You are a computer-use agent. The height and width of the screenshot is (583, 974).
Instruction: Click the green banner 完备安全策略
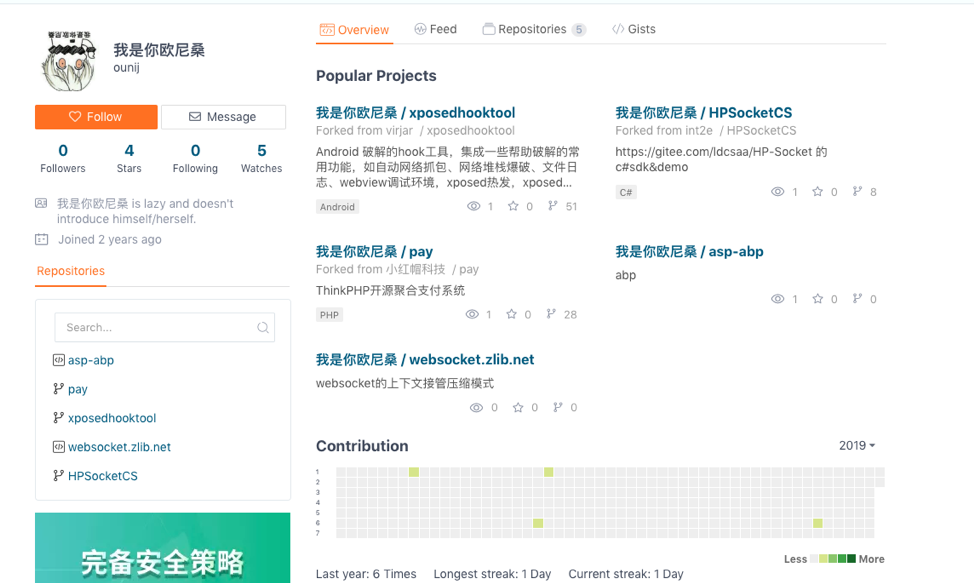click(x=162, y=548)
